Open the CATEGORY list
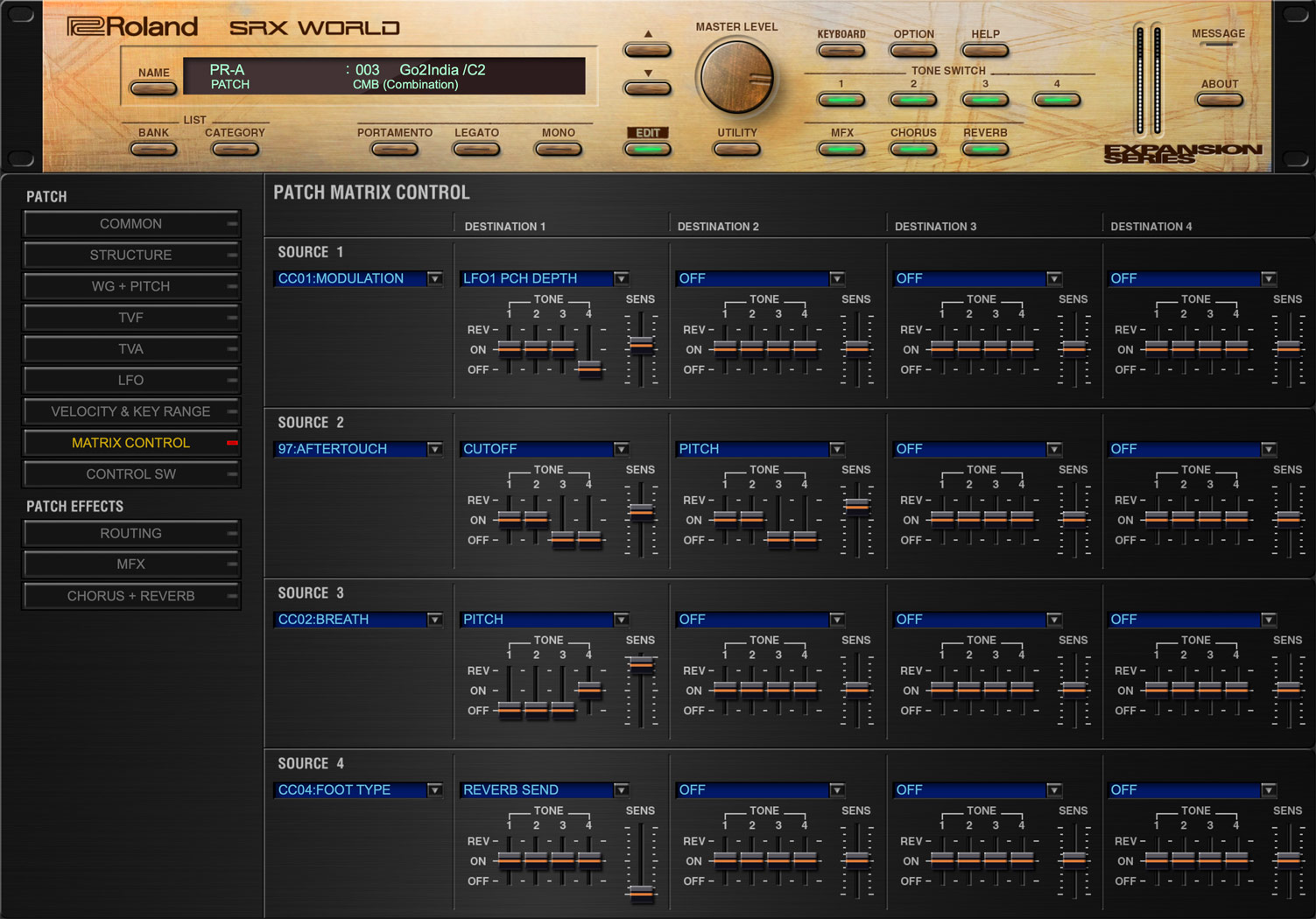 tap(235, 149)
